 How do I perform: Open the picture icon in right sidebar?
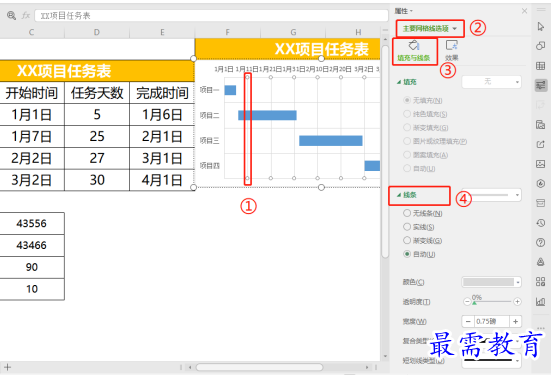pyautogui.click(x=541, y=164)
